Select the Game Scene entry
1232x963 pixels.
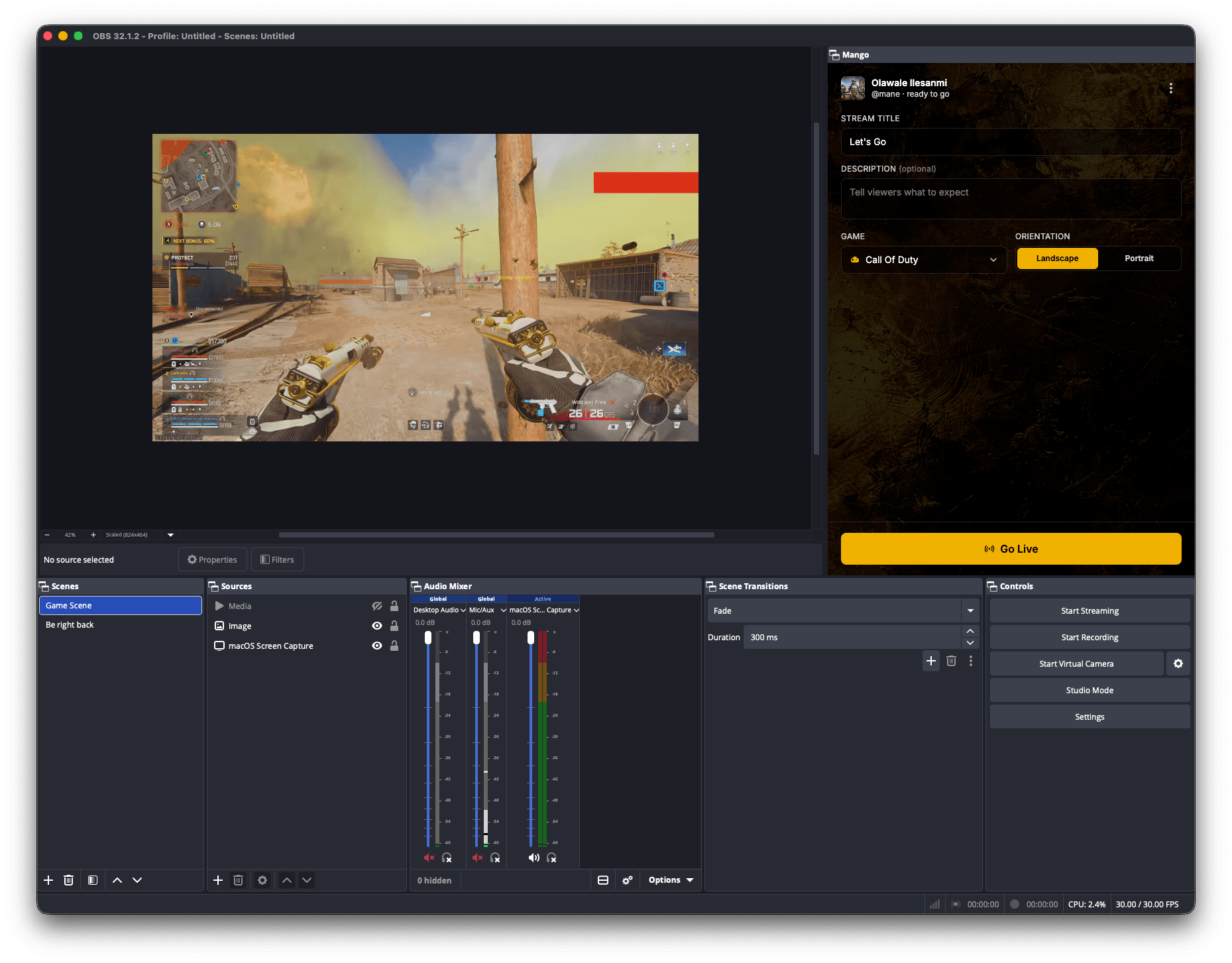[121, 605]
